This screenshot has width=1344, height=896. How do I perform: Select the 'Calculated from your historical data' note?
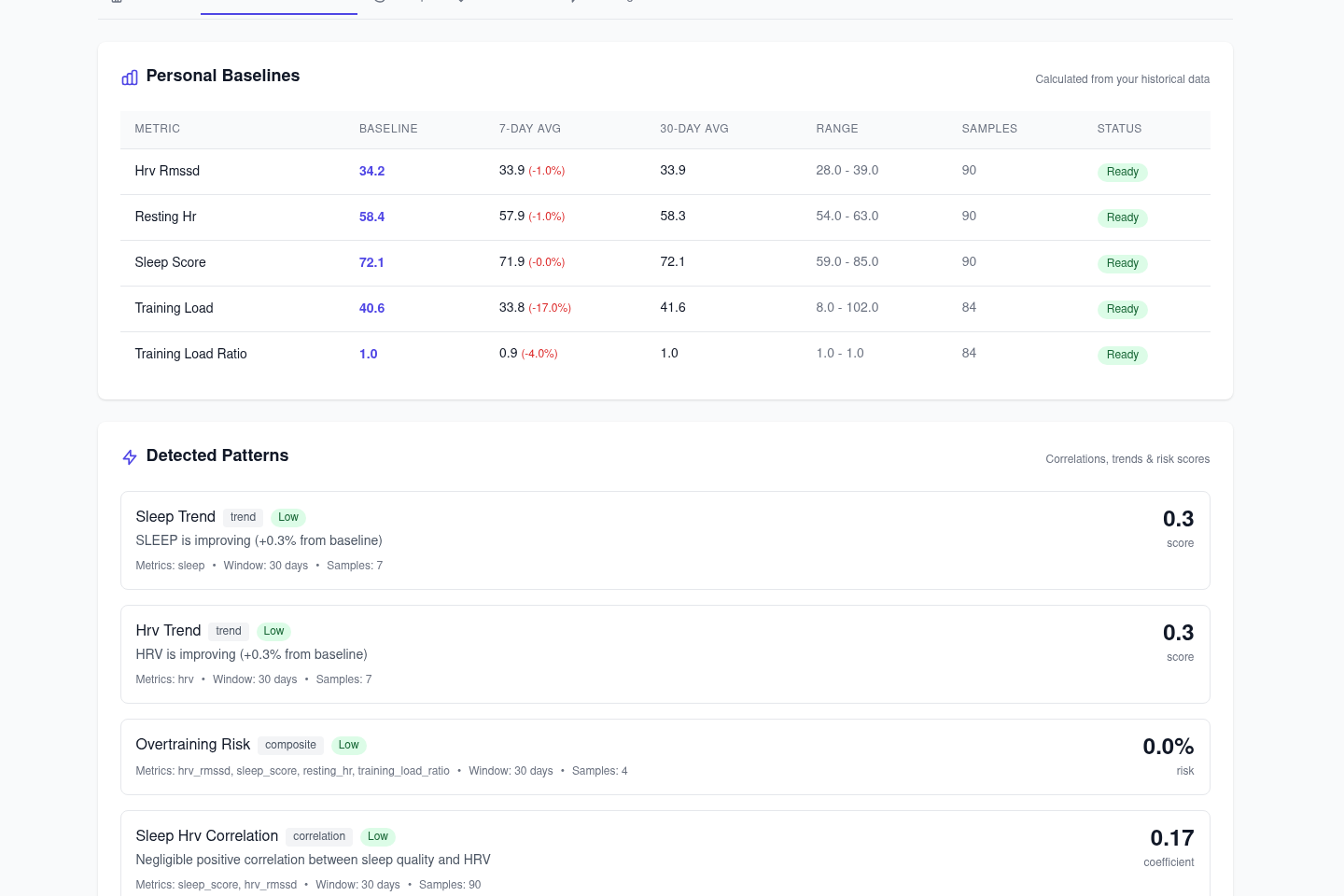click(1122, 79)
